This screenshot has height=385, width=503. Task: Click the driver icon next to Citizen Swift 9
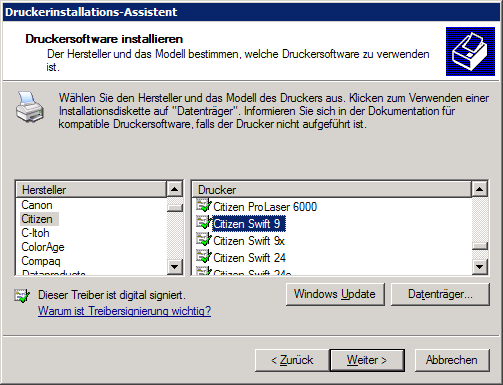[204, 222]
